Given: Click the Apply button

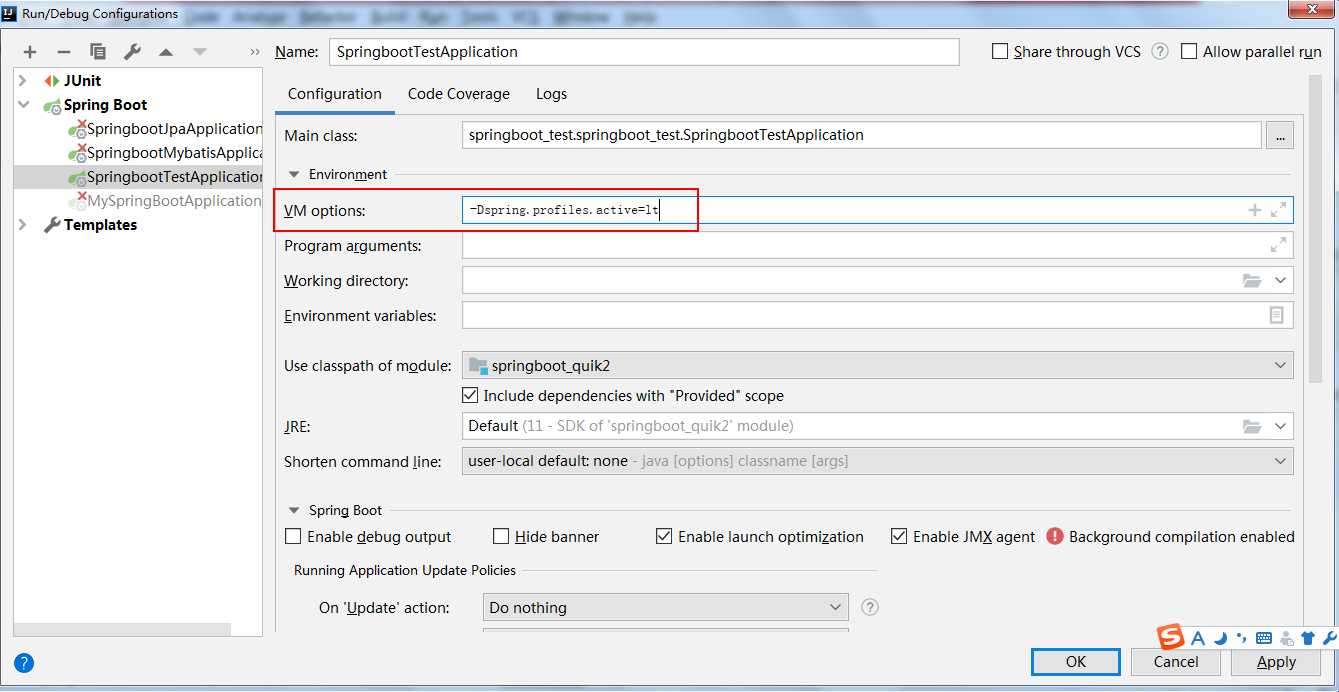Looking at the screenshot, I should [x=1276, y=661].
